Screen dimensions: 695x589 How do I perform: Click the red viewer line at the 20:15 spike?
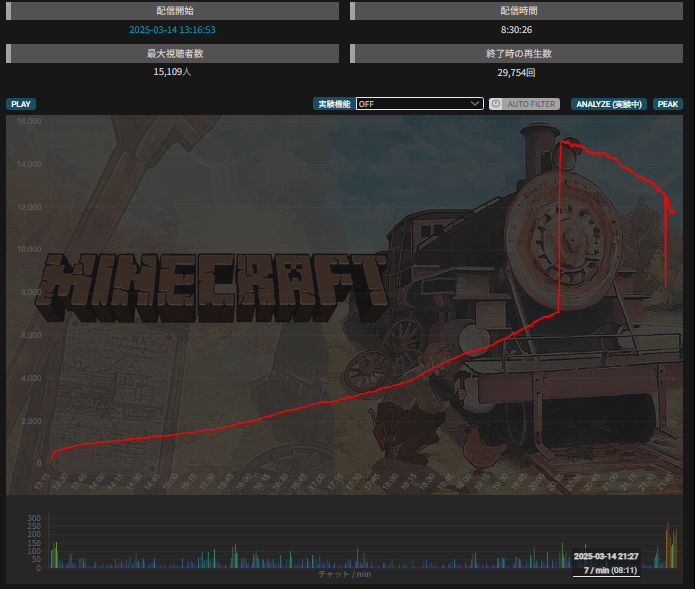pyautogui.click(x=559, y=226)
